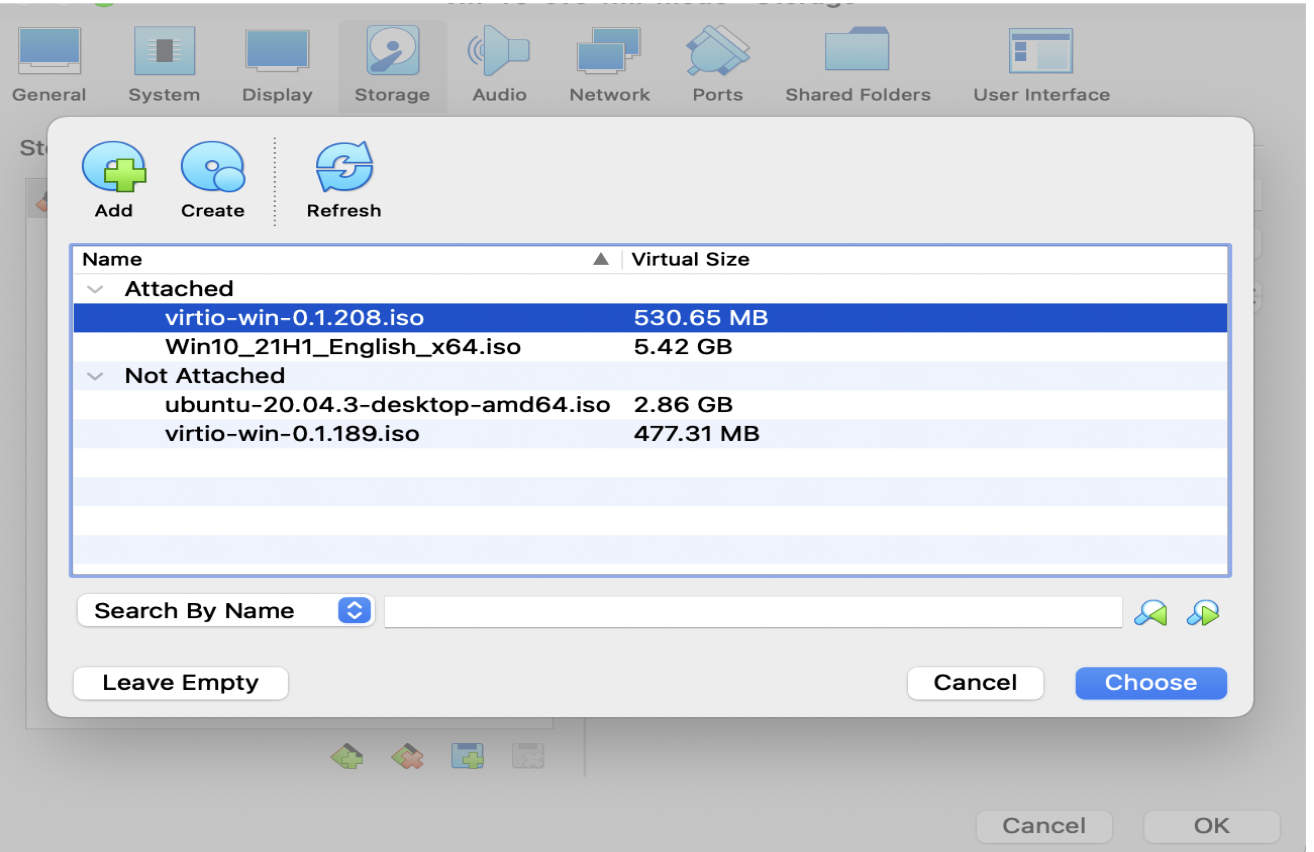
Task: Open the Search By Name dropdown
Action: (225, 610)
